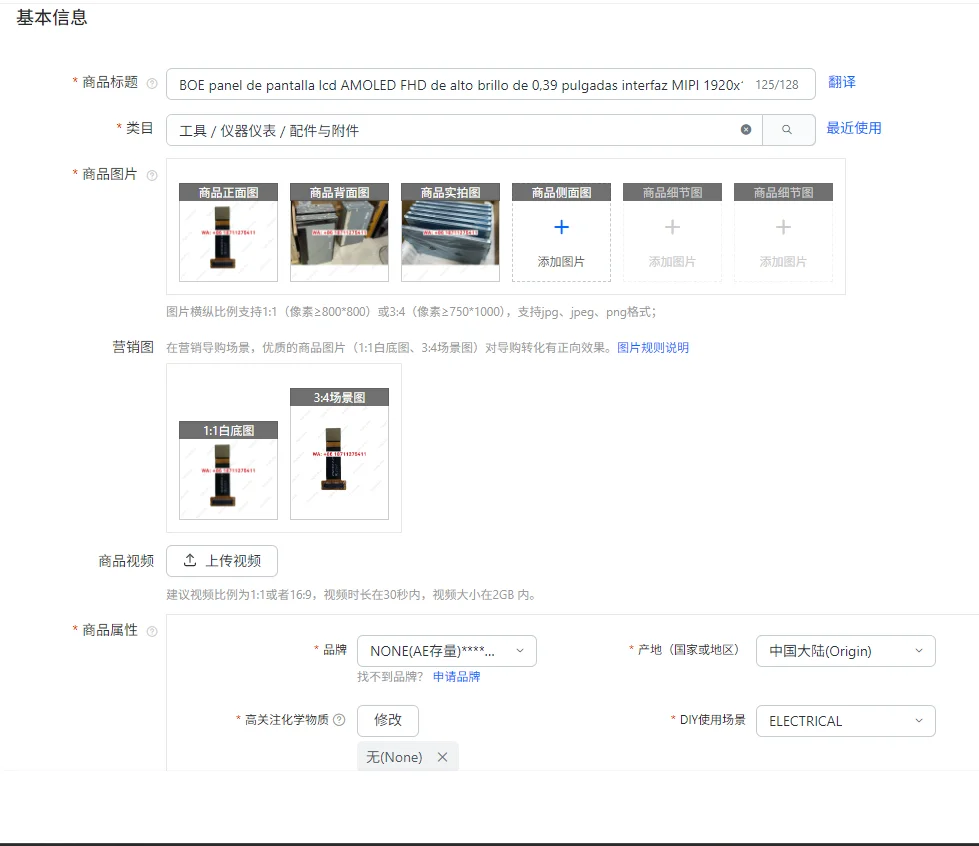Click the 上传视频 button
This screenshot has width=979, height=846.
pos(222,561)
